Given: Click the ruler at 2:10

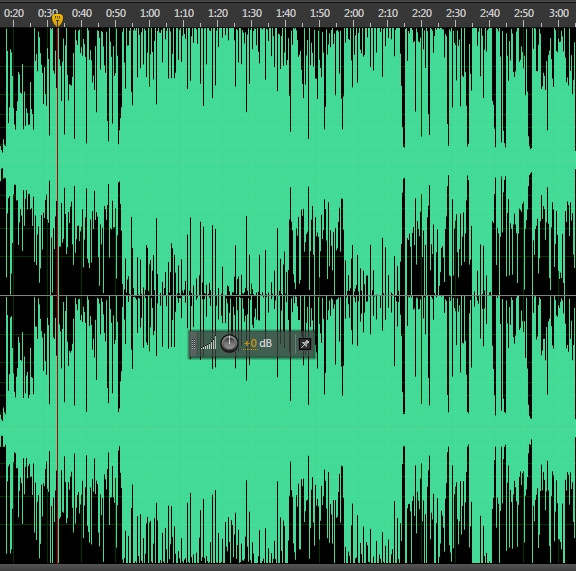Looking at the screenshot, I should coord(388,14).
